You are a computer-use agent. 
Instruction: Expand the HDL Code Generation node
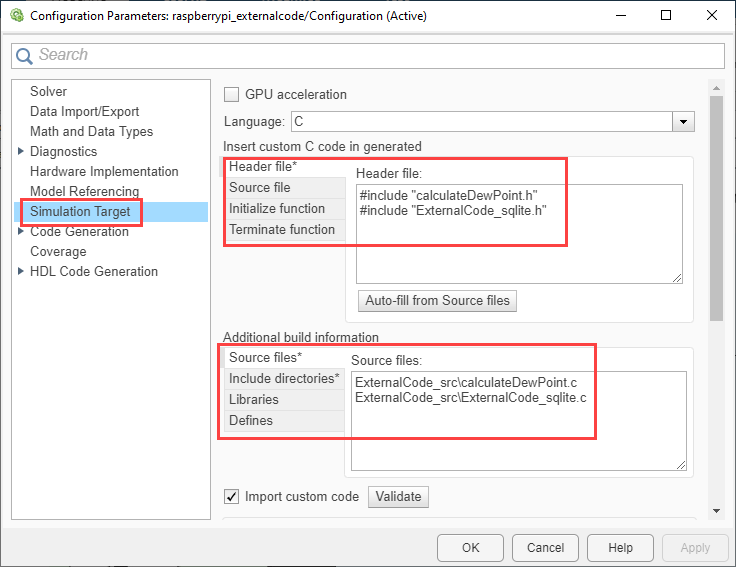(x=21, y=271)
